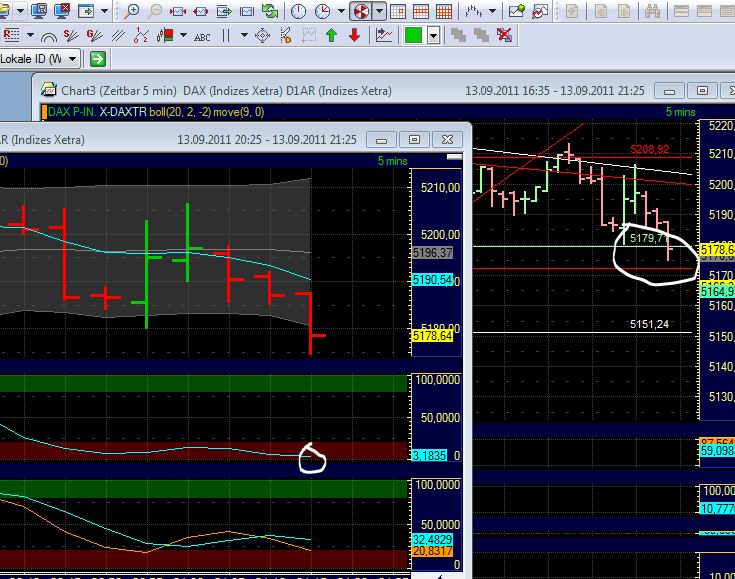The width and height of the screenshot is (735, 579).
Task: Select the parallel lines channel tool
Action: [x=118, y=35]
